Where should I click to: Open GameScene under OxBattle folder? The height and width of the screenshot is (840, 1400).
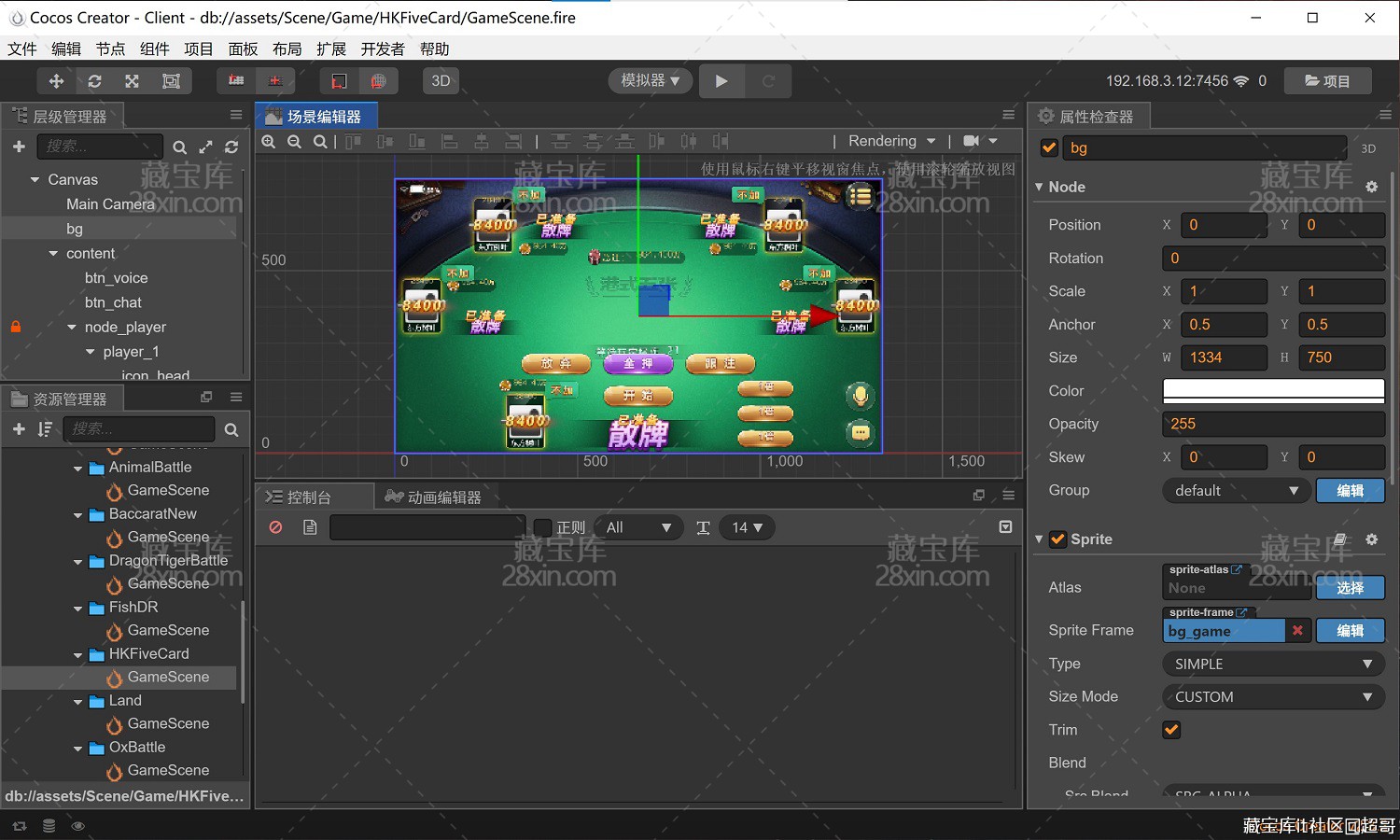click(x=168, y=770)
